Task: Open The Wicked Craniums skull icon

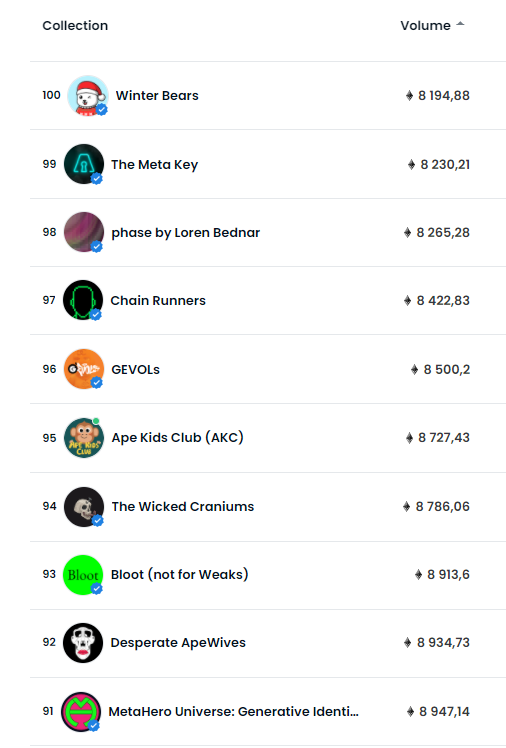Action: pos(84,507)
